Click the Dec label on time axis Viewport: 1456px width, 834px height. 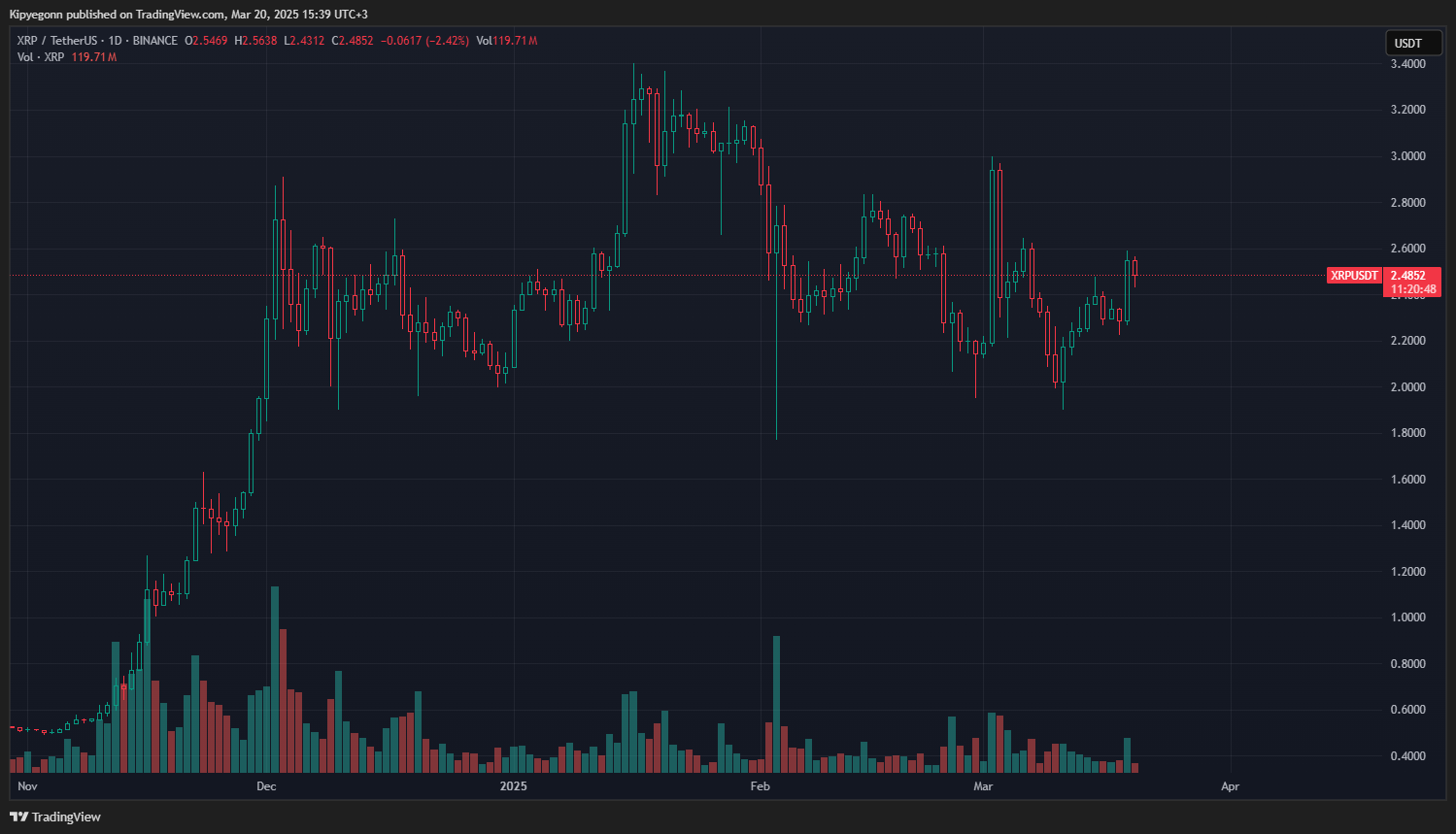pyautogui.click(x=266, y=786)
